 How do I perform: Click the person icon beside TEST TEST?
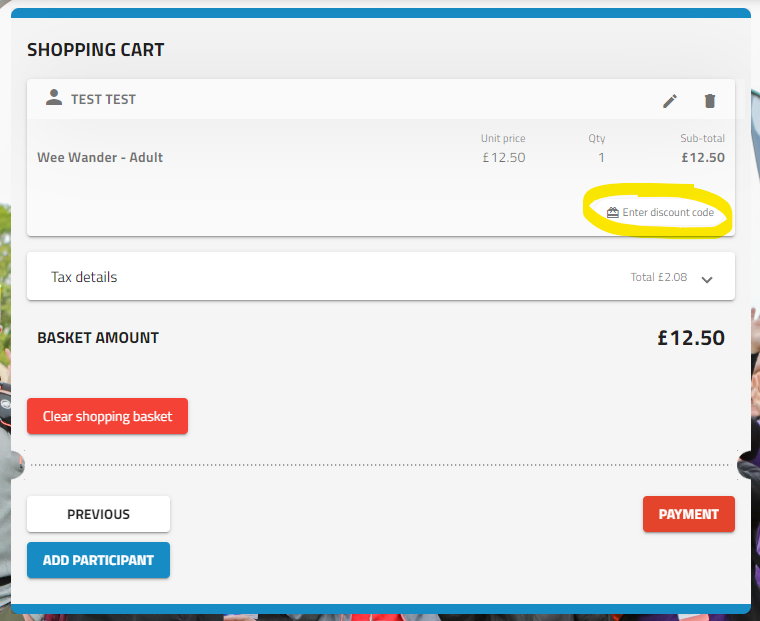click(54, 97)
